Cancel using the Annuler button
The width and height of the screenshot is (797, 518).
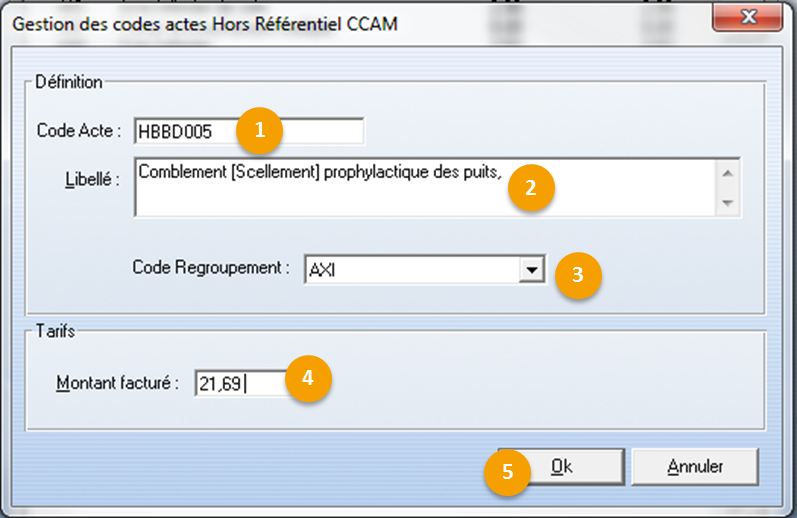pyautogui.click(x=695, y=467)
